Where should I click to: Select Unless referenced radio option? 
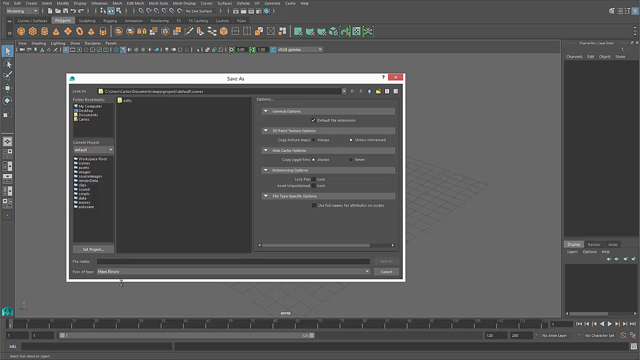click(351, 140)
